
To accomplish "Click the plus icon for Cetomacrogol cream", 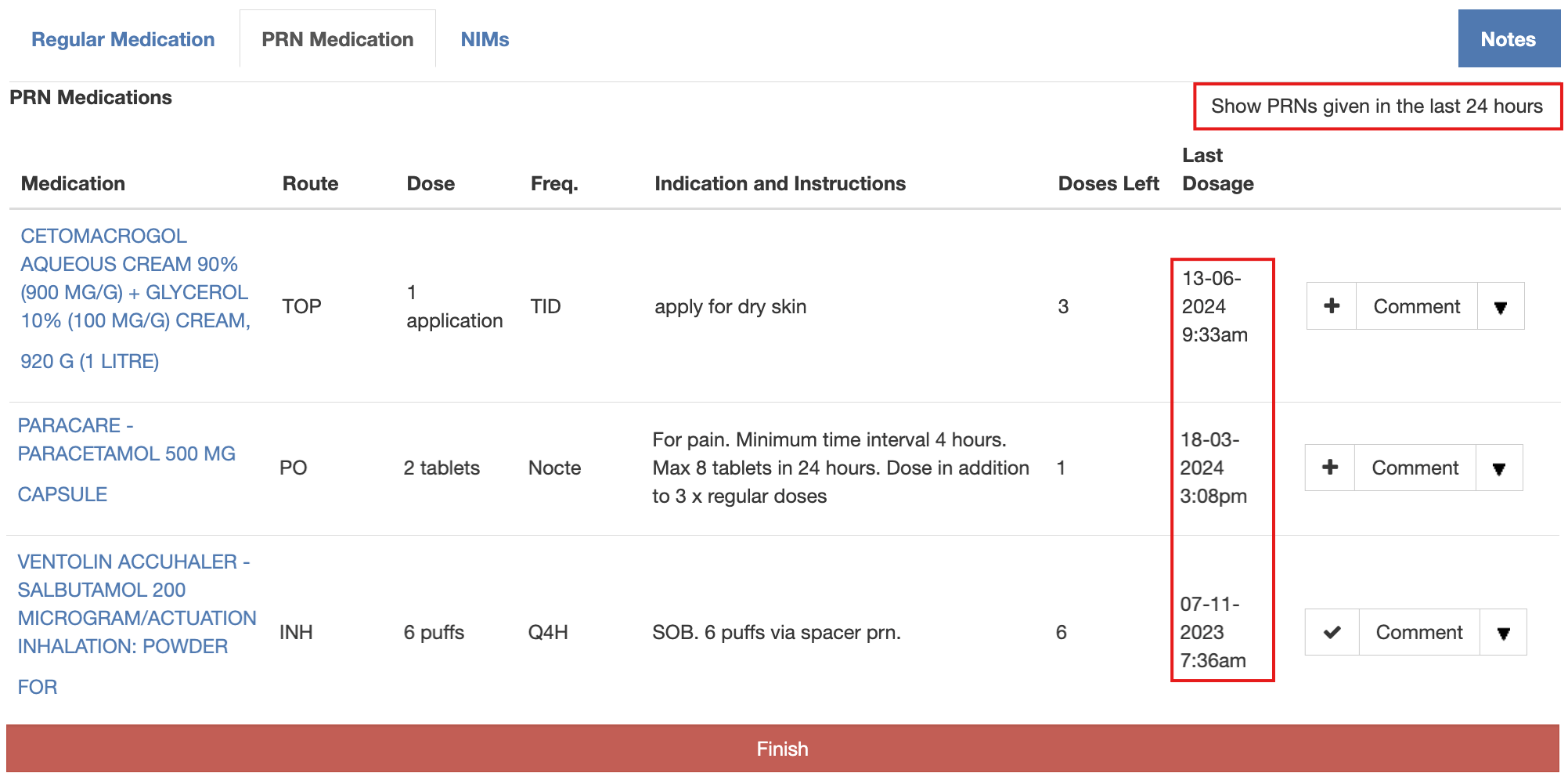I will [1331, 306].
